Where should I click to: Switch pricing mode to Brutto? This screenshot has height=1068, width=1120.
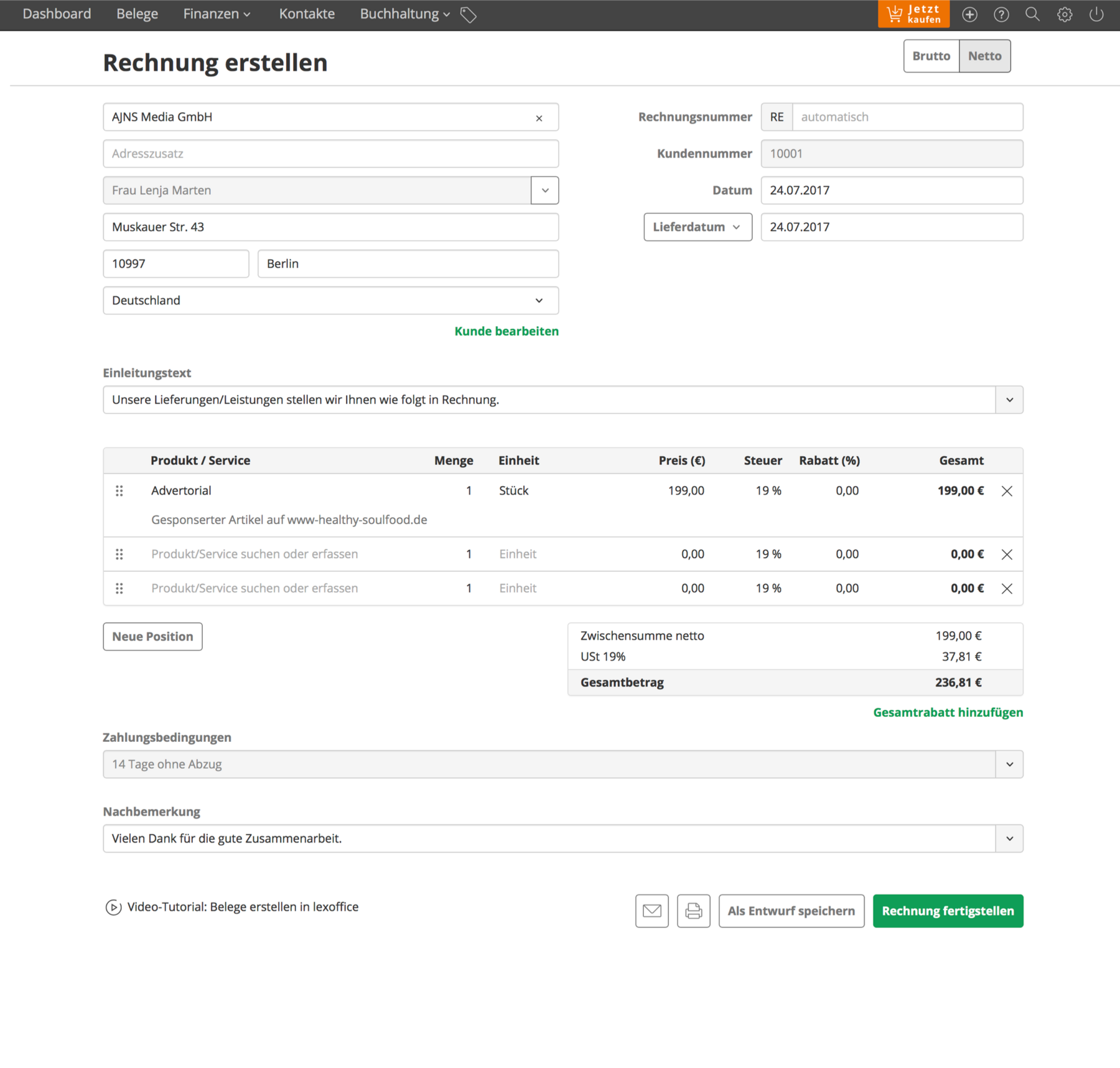click(x=931, y=56)
